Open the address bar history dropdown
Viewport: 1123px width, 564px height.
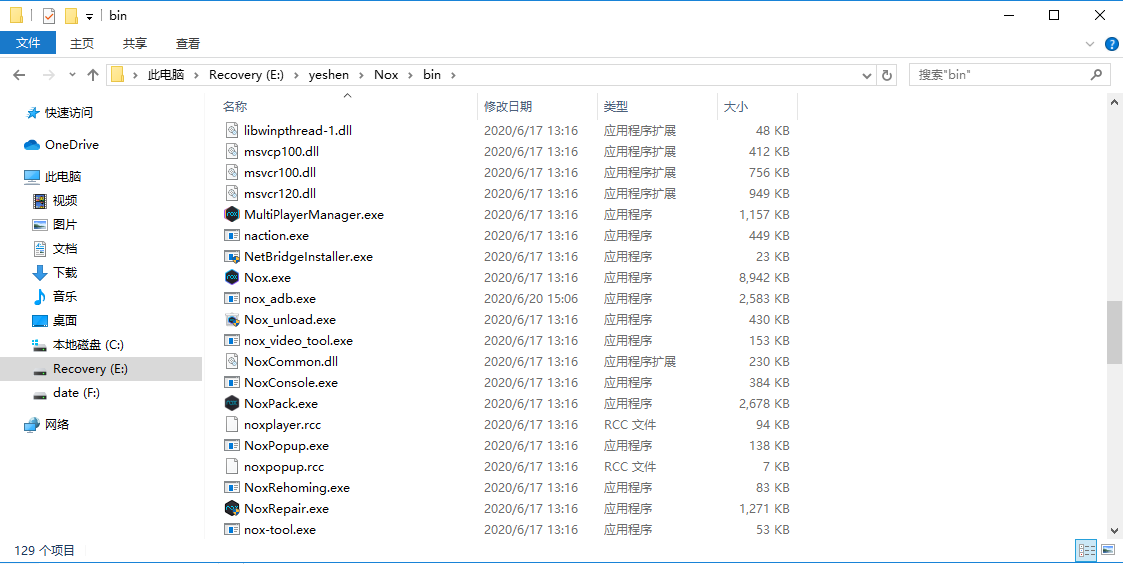pos(867,75)
